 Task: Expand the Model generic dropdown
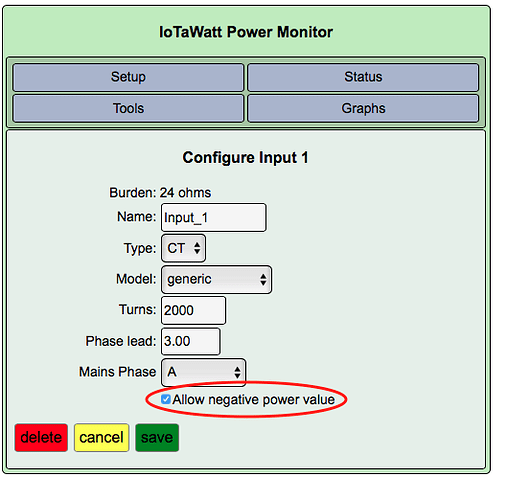tap(216, 279)
